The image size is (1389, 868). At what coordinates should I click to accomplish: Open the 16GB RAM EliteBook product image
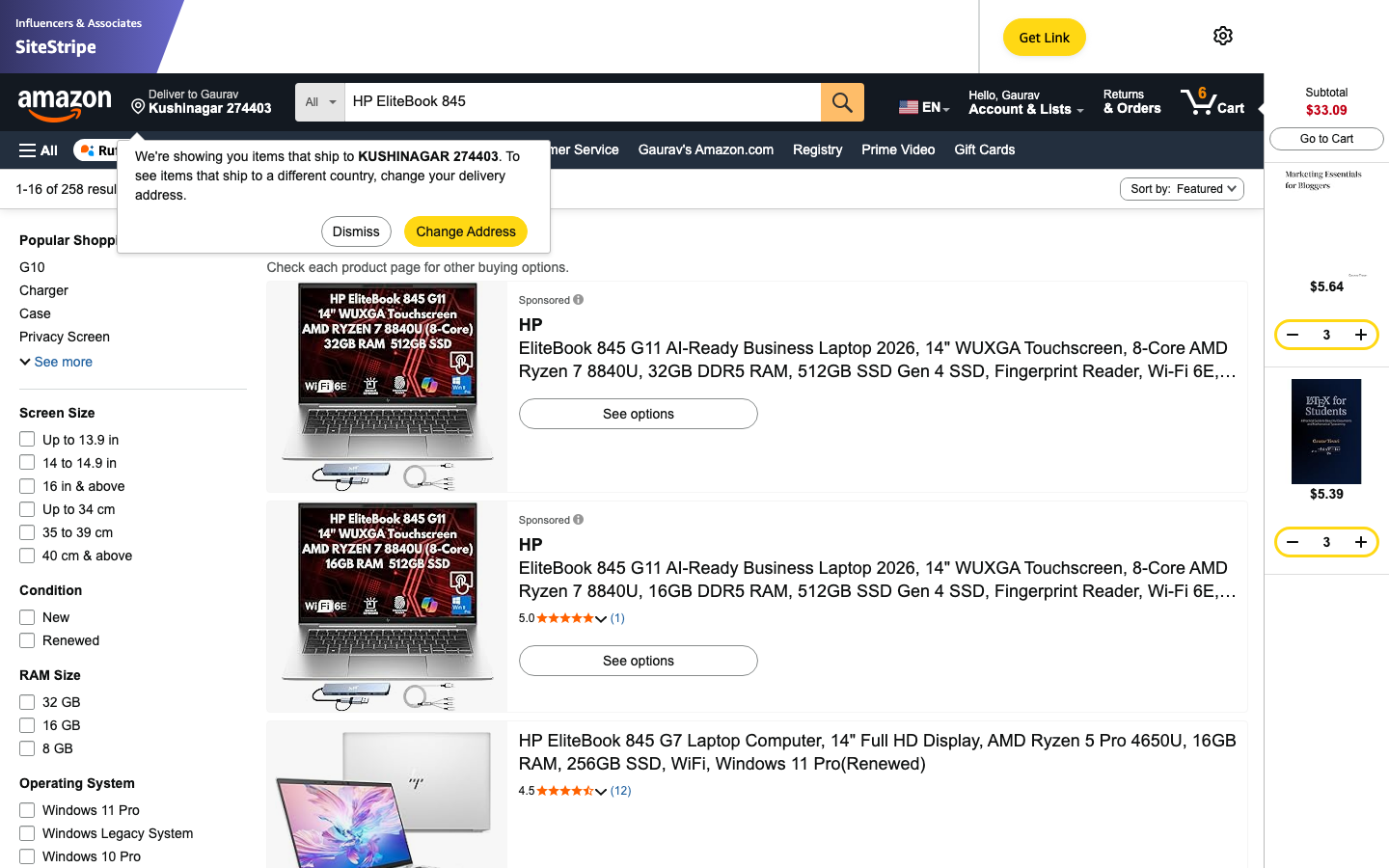tap(388, 607)
